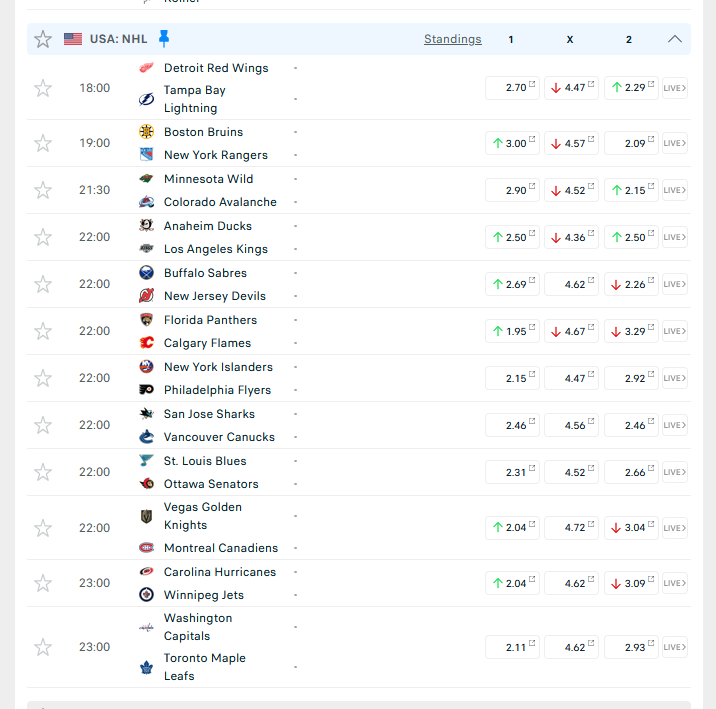Unpin the USA: NHL league pin icon
This screenshot has height=709, width=716.
(x=164, y=38)
